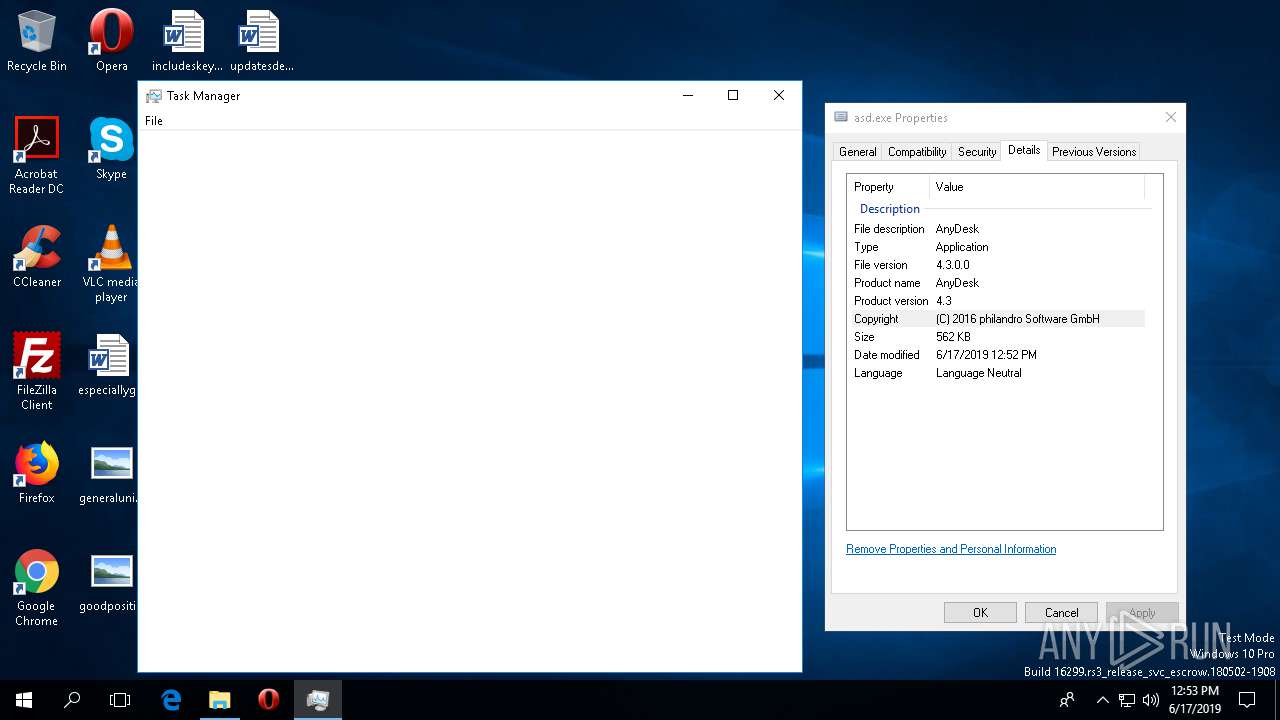
Task: Open VLC media player shortcut
Action: [111, 263]
